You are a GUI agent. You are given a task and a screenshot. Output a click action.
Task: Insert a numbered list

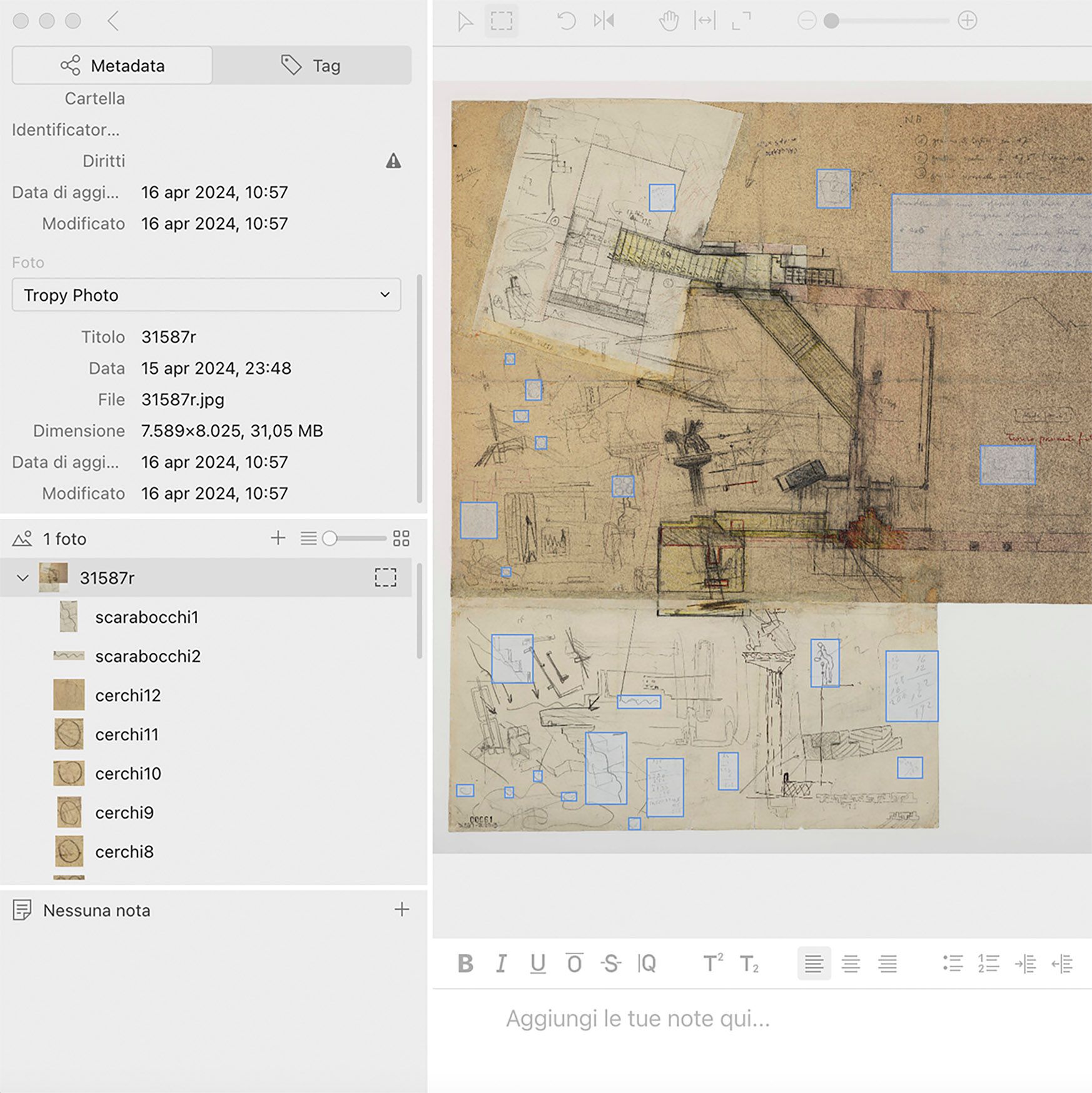click(x=989, y=964)
